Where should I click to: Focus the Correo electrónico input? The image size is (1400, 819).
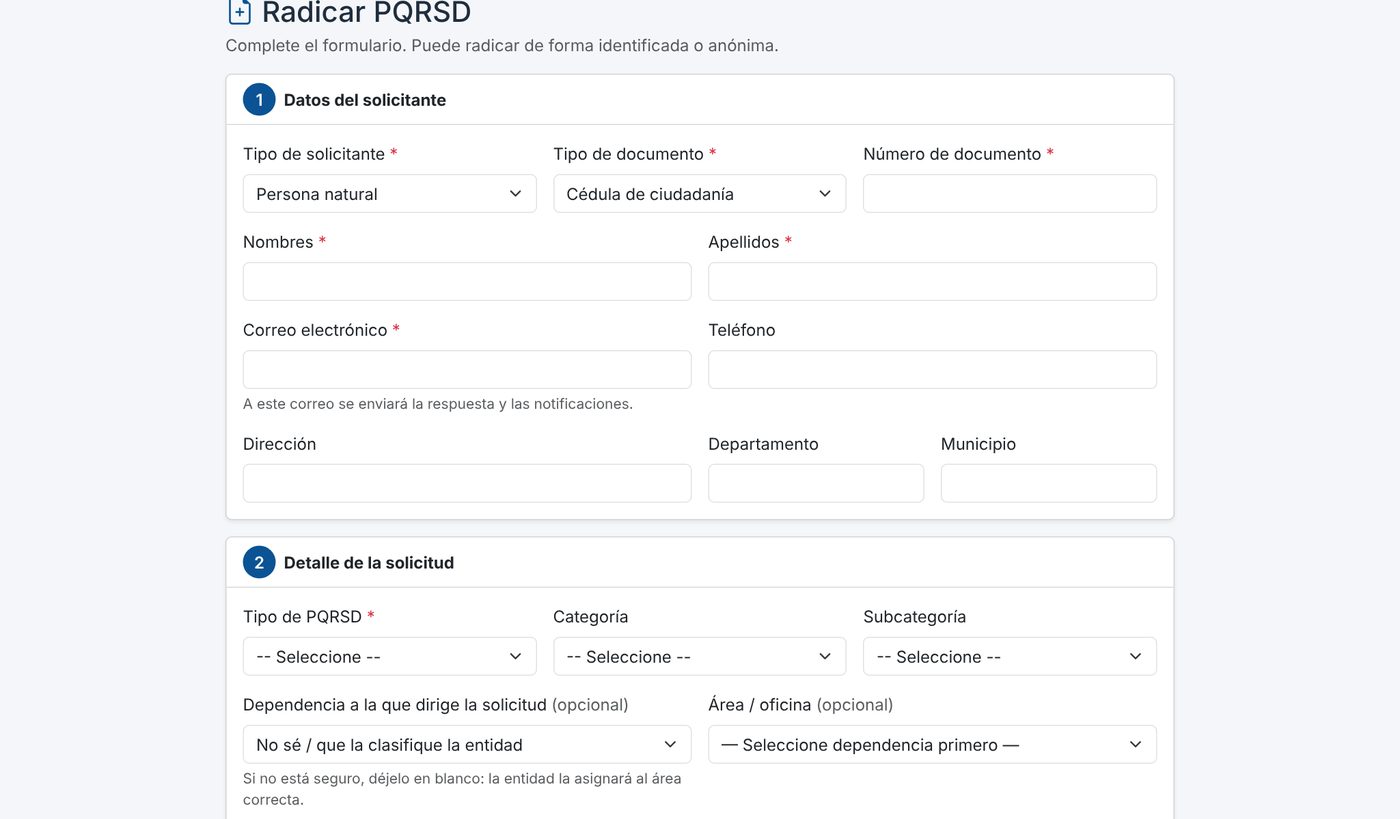[x=467, y=370]
